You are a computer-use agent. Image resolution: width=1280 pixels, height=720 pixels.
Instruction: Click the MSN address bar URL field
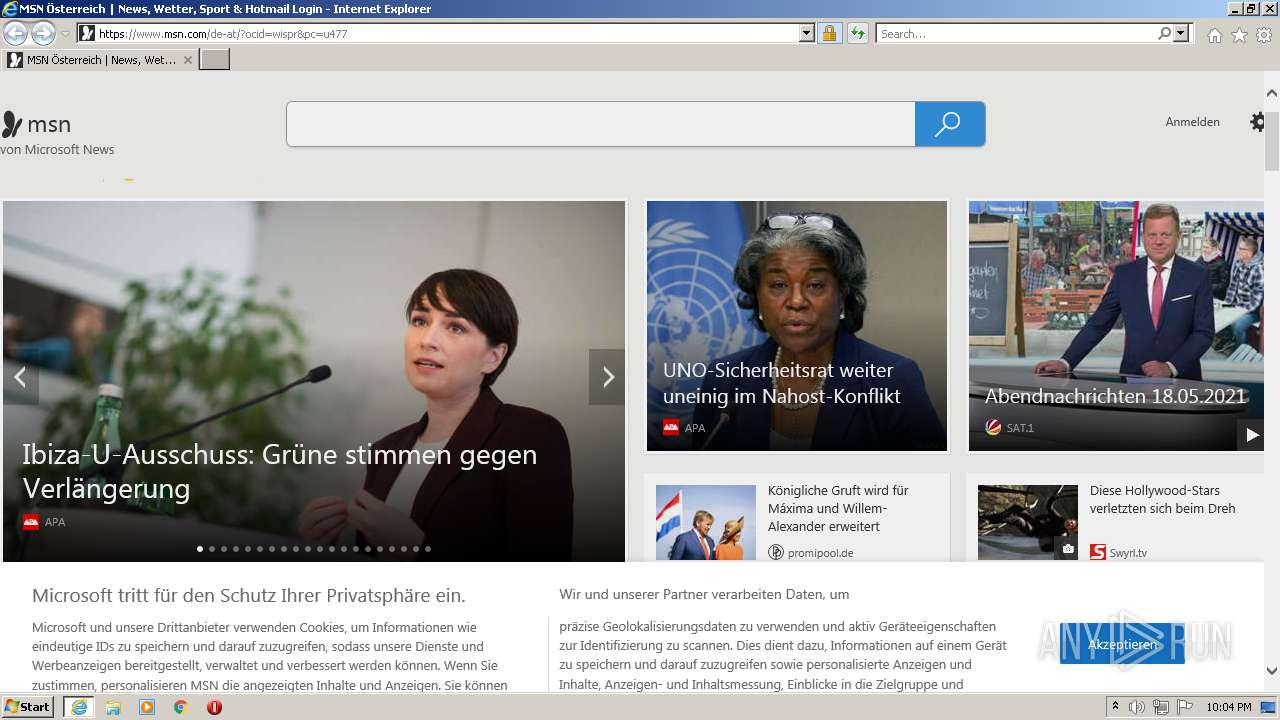(x=447, y=34)
